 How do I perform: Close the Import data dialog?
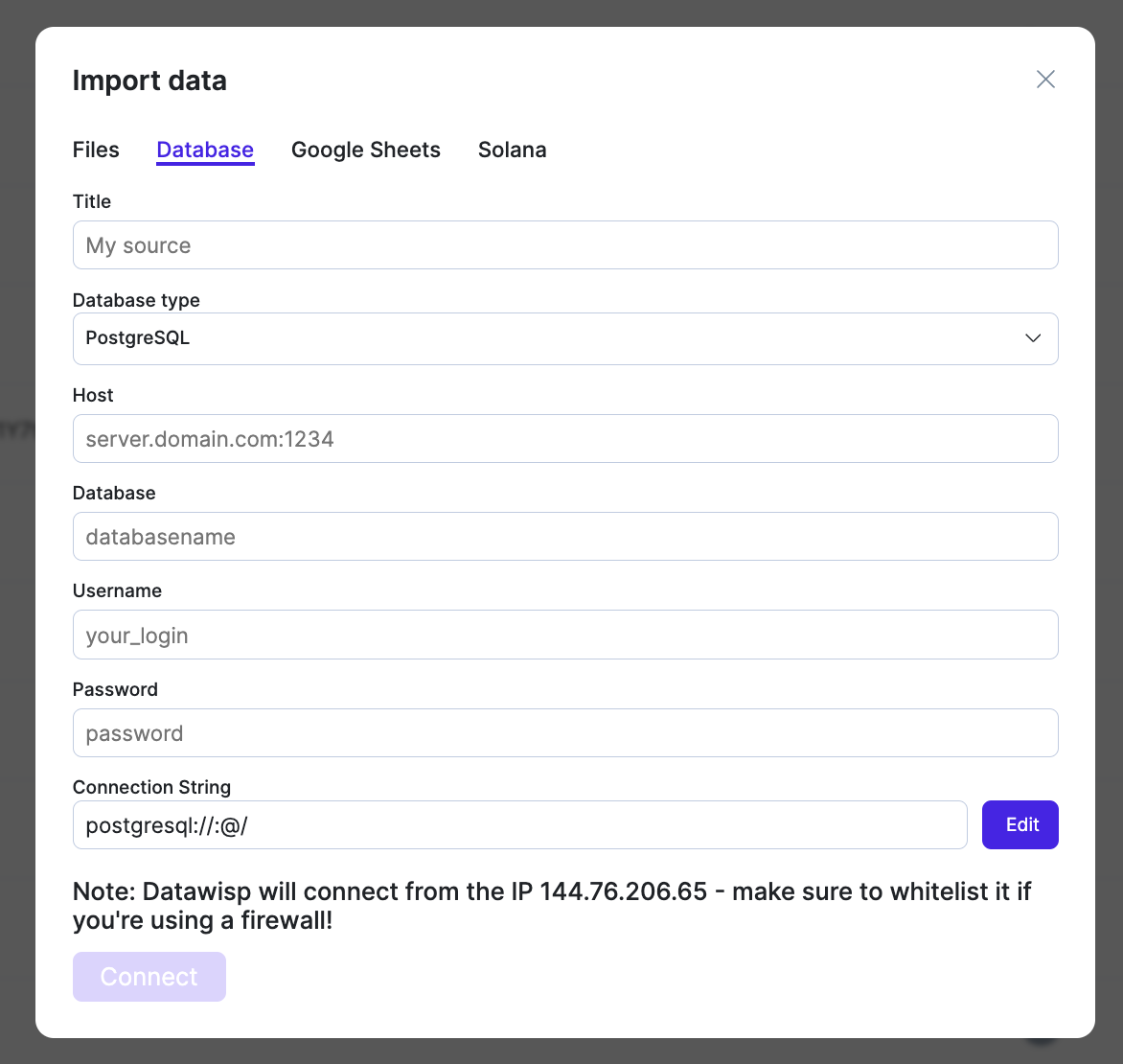(x=1045, y=80)
